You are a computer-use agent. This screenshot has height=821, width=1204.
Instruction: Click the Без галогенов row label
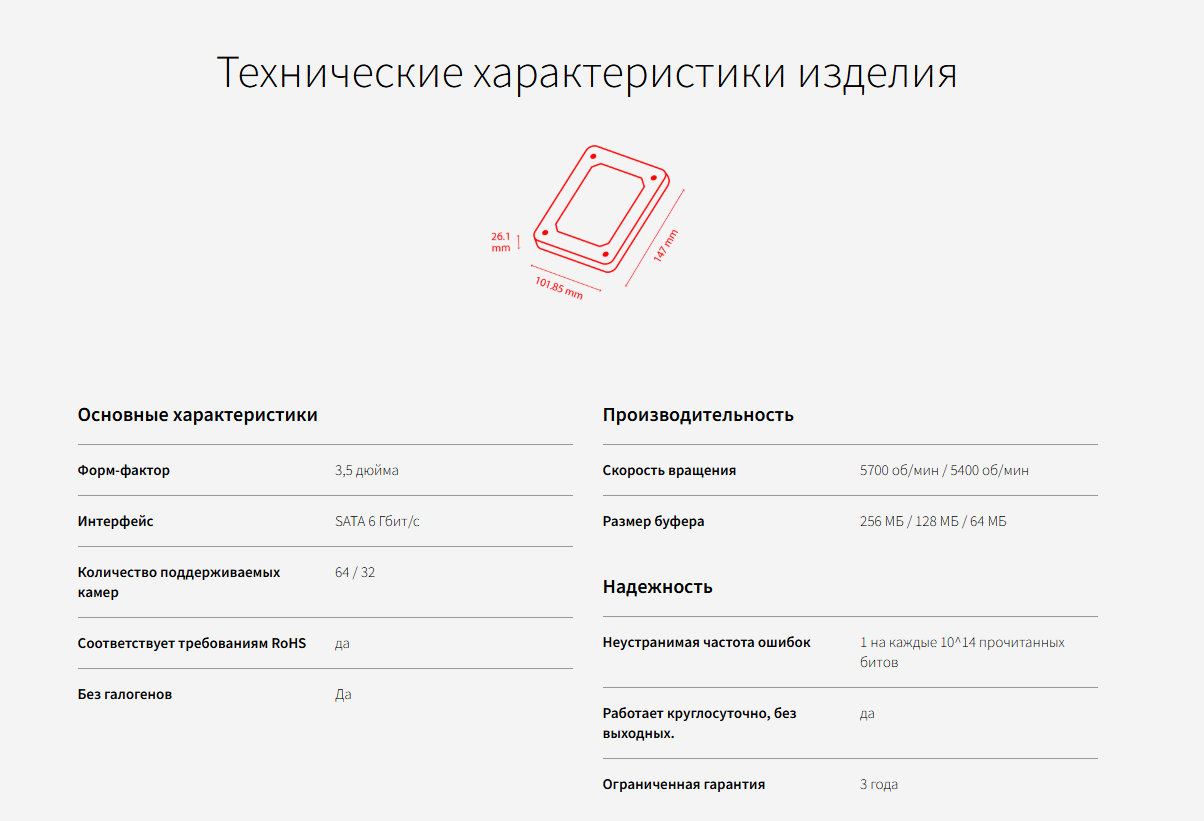pyautogui.click(x=125, y=694)
